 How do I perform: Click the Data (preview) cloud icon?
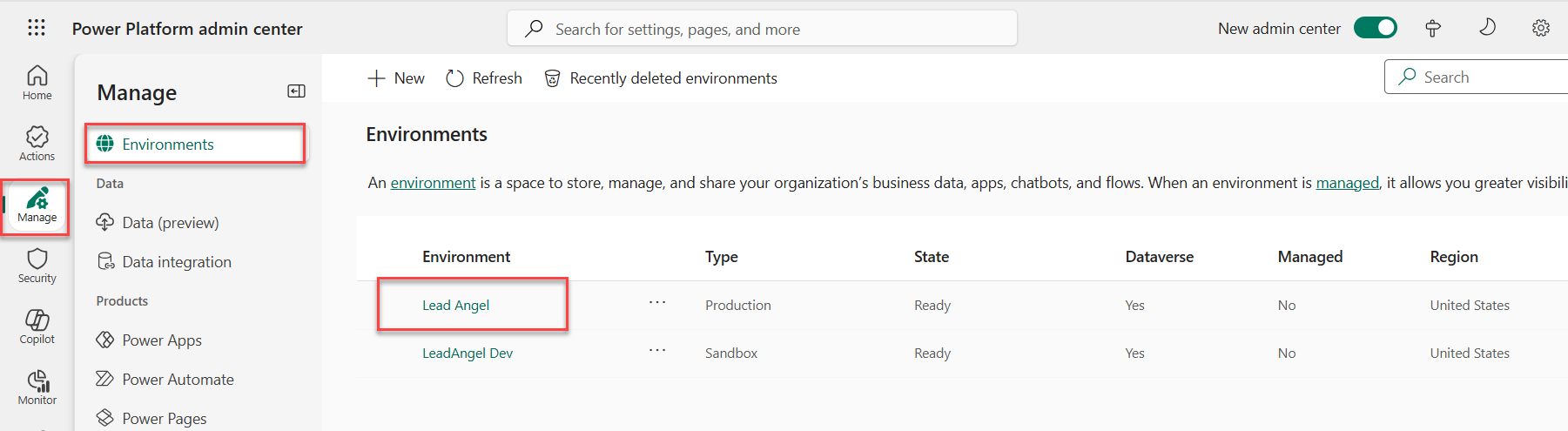click(x=105, y=222)
